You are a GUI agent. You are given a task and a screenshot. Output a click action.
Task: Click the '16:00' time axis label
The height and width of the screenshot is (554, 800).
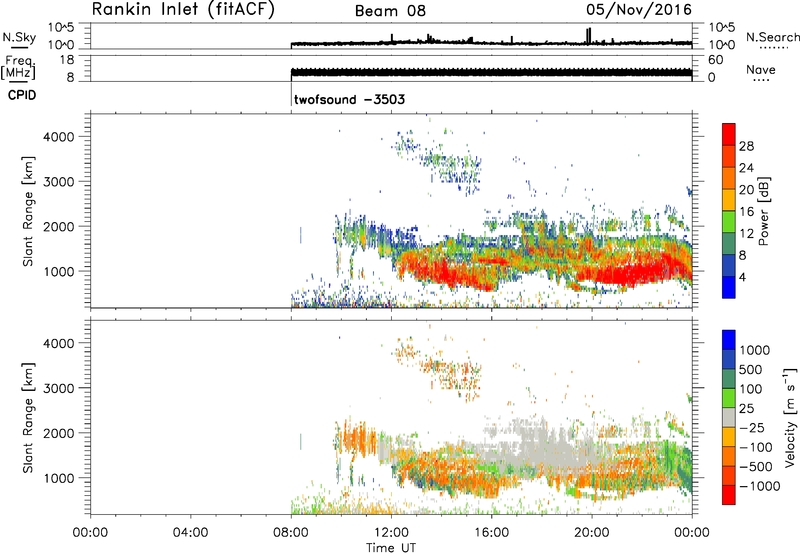click(491, 533)
